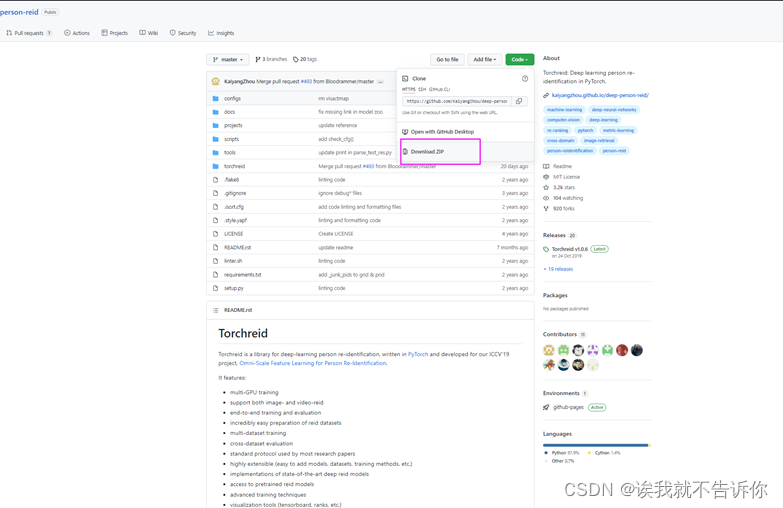Open the README.rst file in file list
The height and width of the screenshot is (508, 783).
coord(238,247)
